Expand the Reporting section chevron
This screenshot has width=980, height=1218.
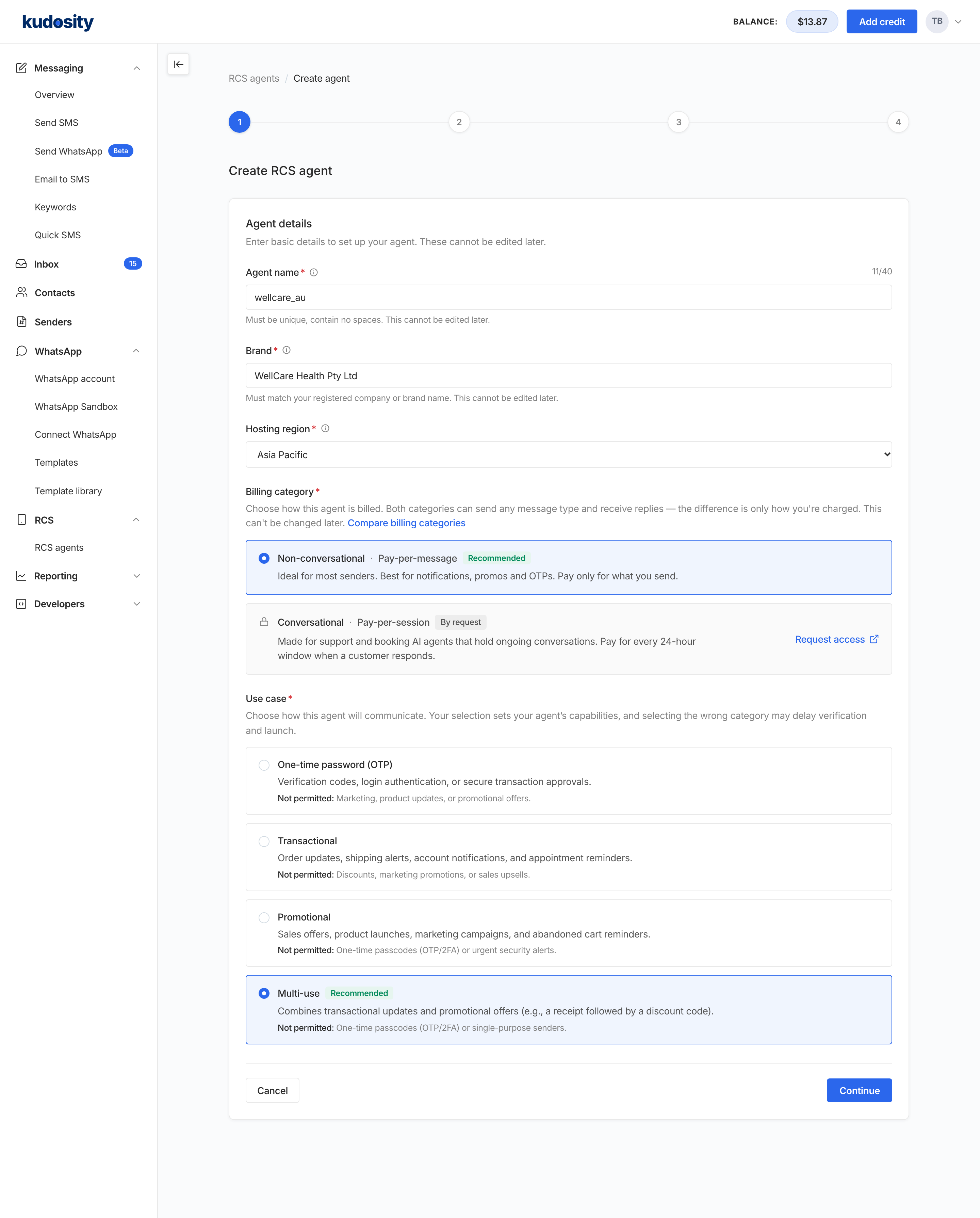137,576
